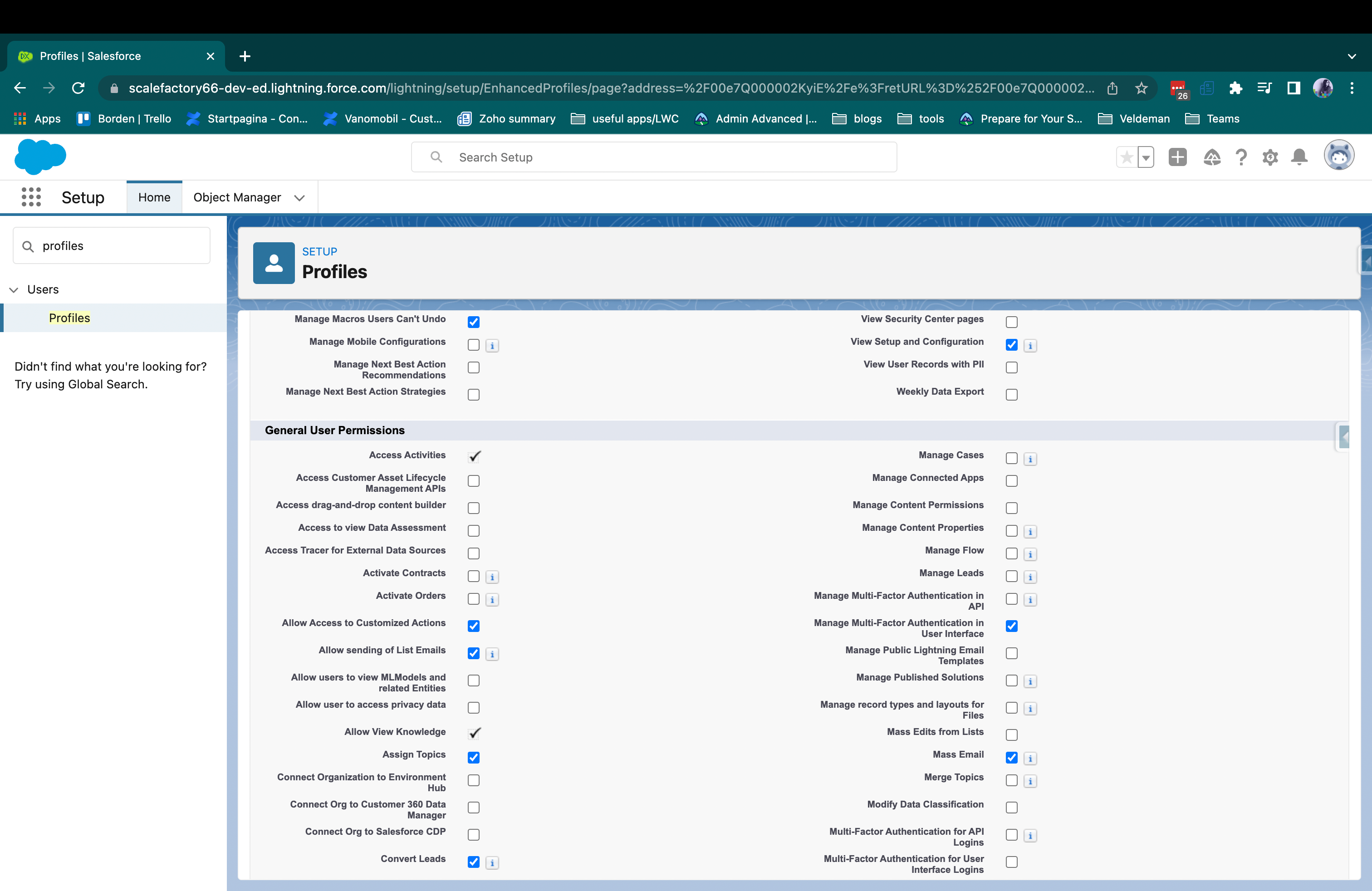Click the info icon beside Mass Email
This screenshot has width=1372, height=891.
click(x=1030, y=759)
